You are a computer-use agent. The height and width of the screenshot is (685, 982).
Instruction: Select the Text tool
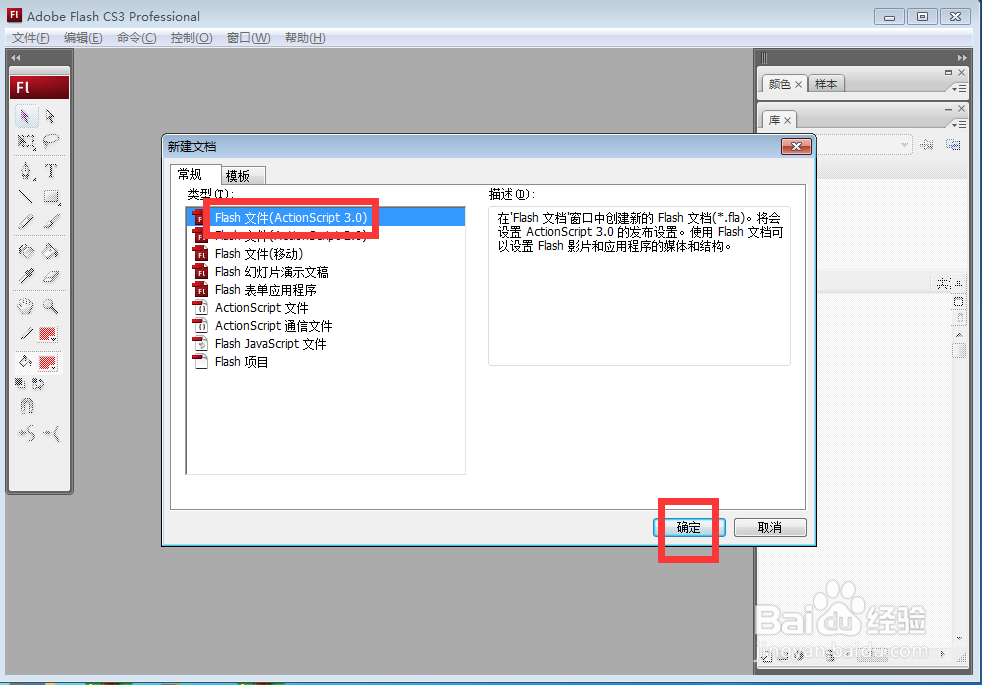(x=51, y=170)
